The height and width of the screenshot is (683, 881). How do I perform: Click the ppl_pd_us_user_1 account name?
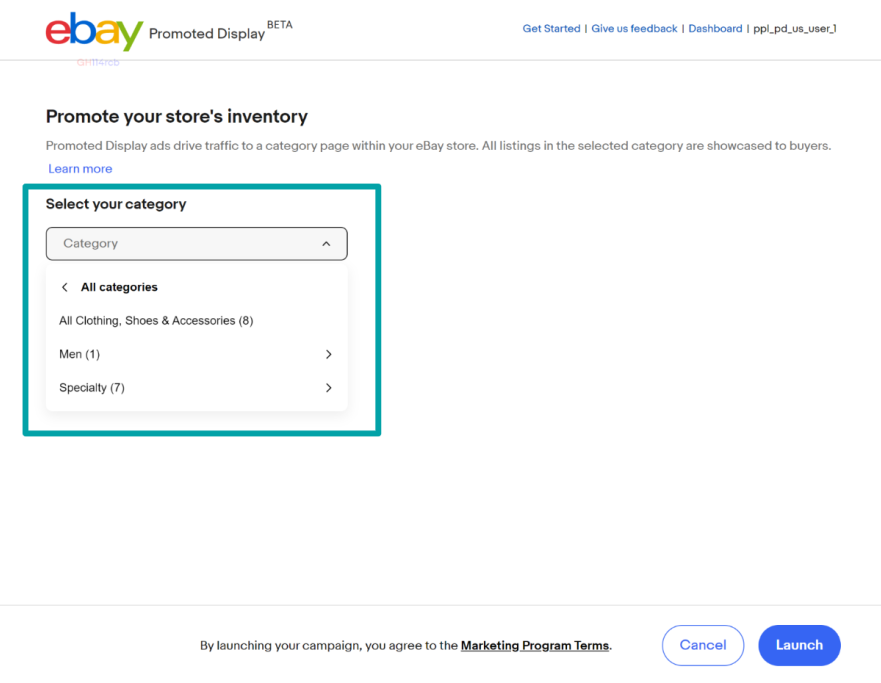[x=794, y=29]
